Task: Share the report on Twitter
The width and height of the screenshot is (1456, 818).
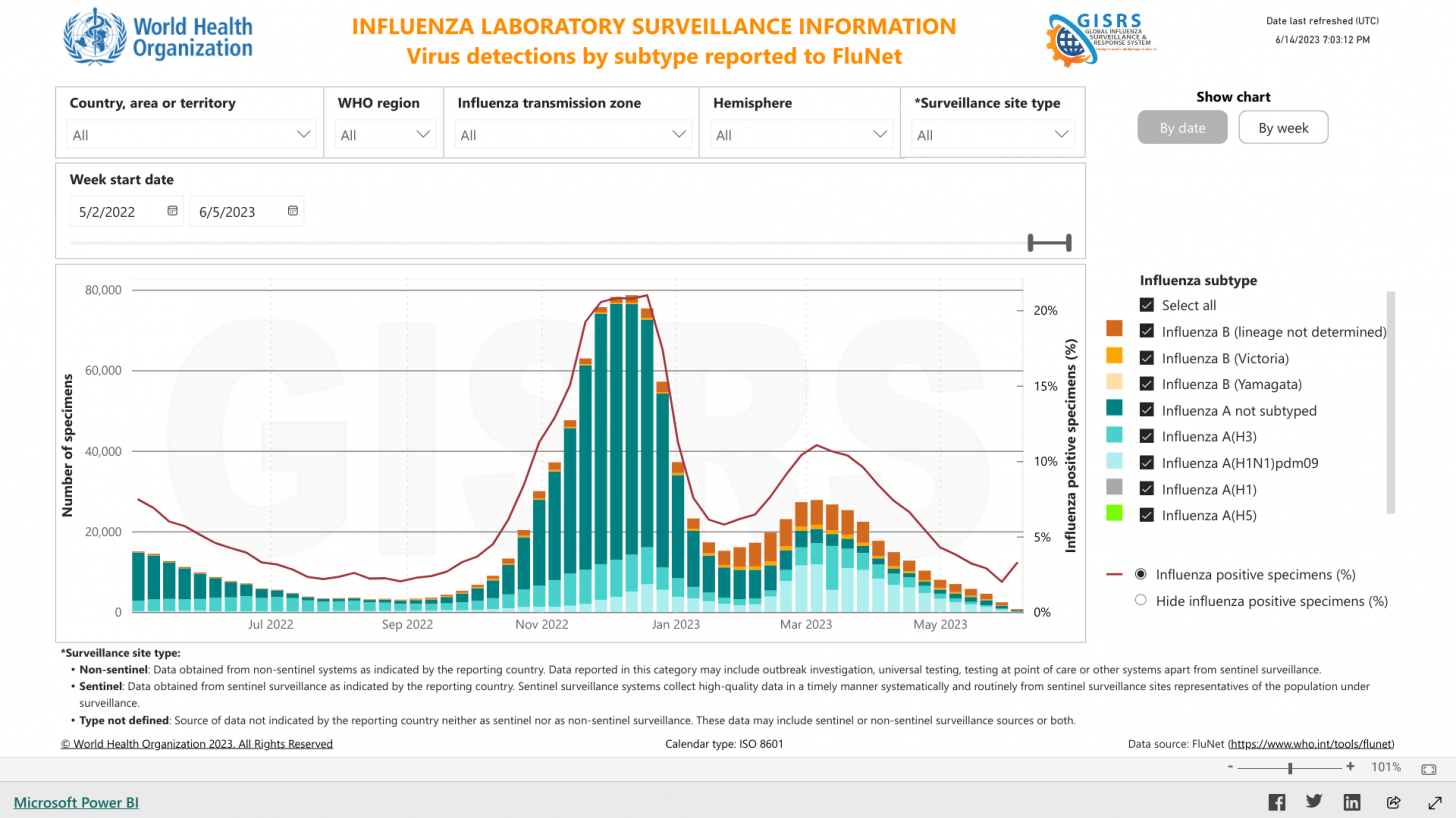Action: tap(1314, 801)
